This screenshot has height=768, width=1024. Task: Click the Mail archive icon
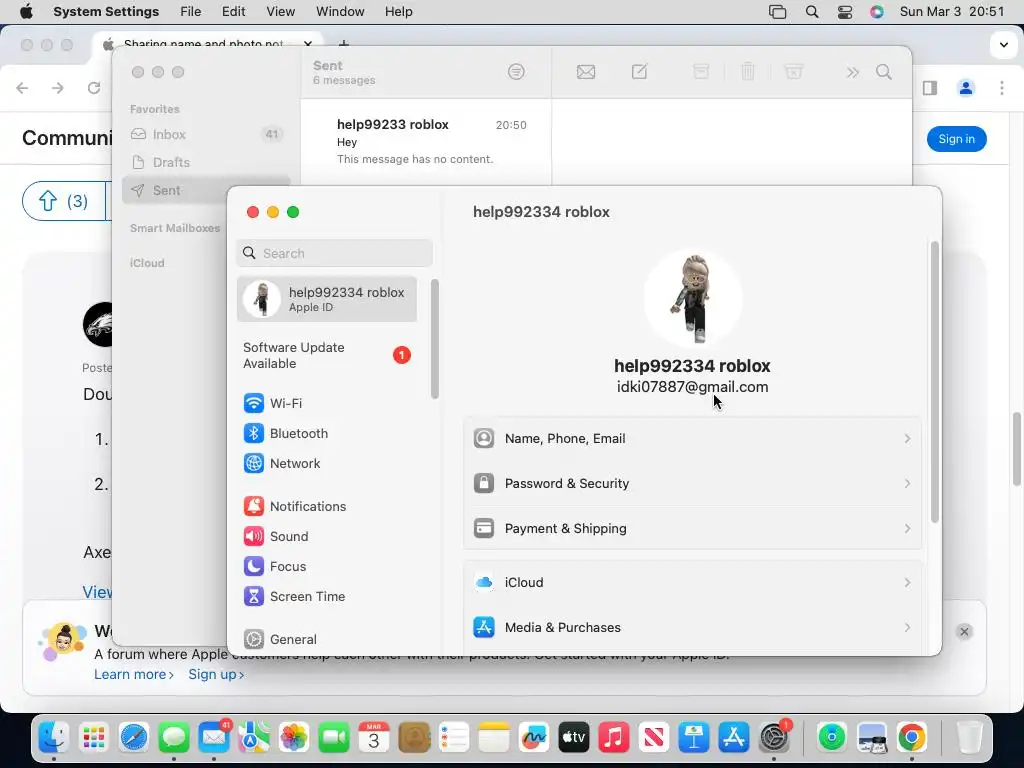click(701, 72)
